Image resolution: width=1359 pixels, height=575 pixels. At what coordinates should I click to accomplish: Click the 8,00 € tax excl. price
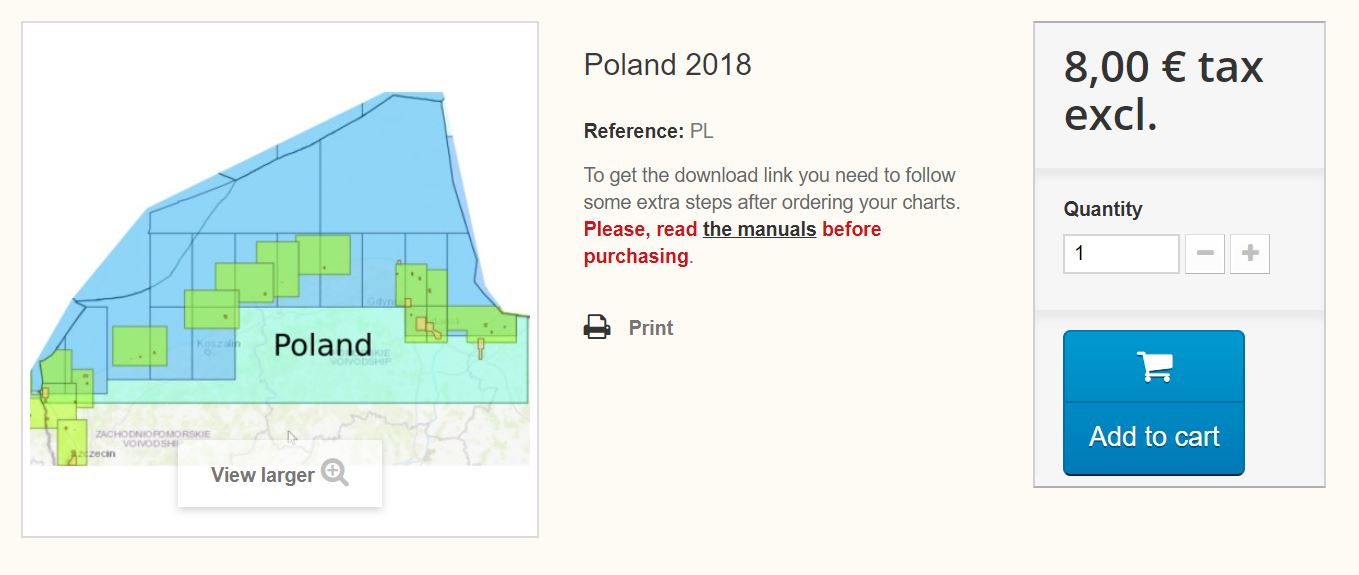pos(1163,91)
